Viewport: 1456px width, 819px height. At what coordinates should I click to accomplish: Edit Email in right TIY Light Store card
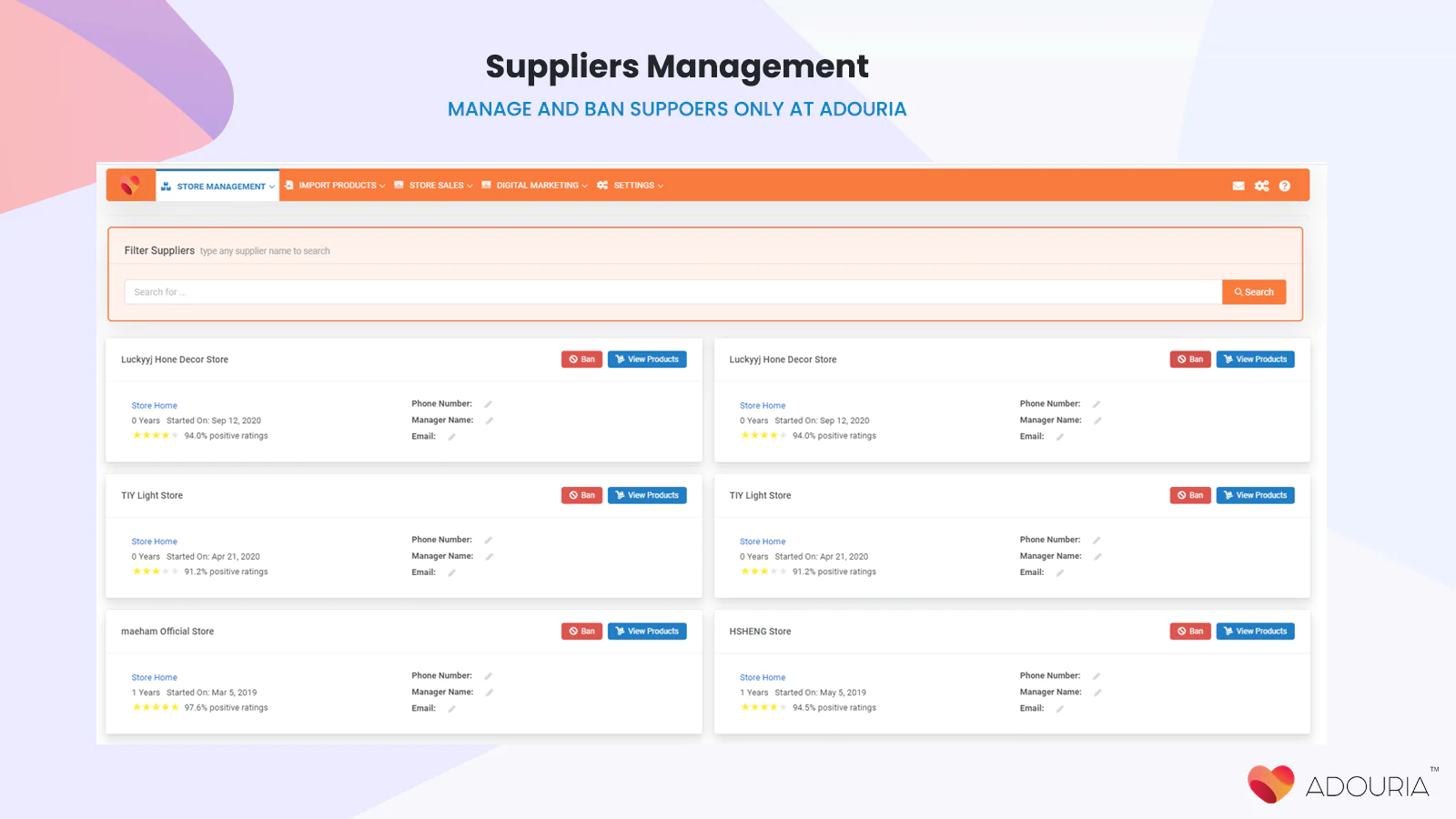(1060, 572)
